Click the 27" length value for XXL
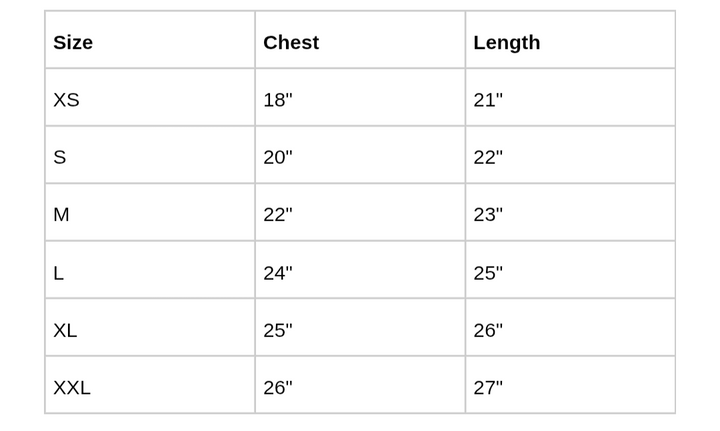Viewport: 720px width, 431px height. [x=487, y=387]
